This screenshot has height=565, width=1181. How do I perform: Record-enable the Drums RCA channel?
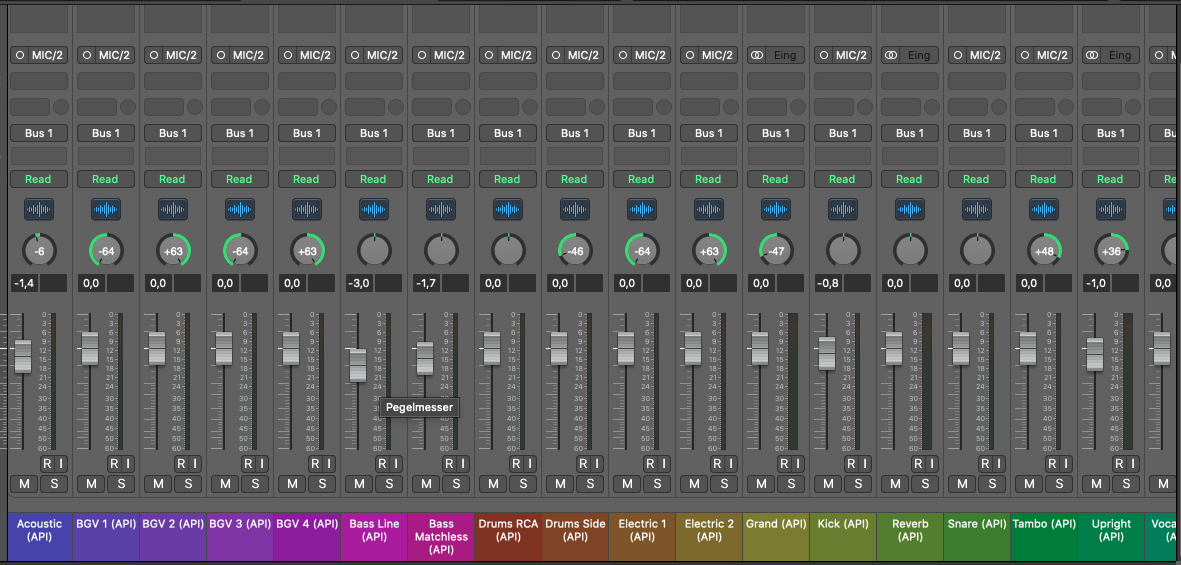pos(517,463)
